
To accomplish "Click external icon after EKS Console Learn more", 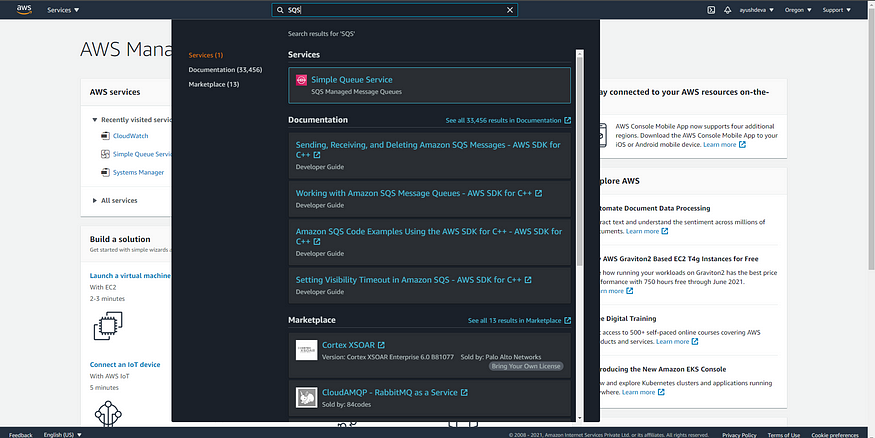I will (661, 392).
